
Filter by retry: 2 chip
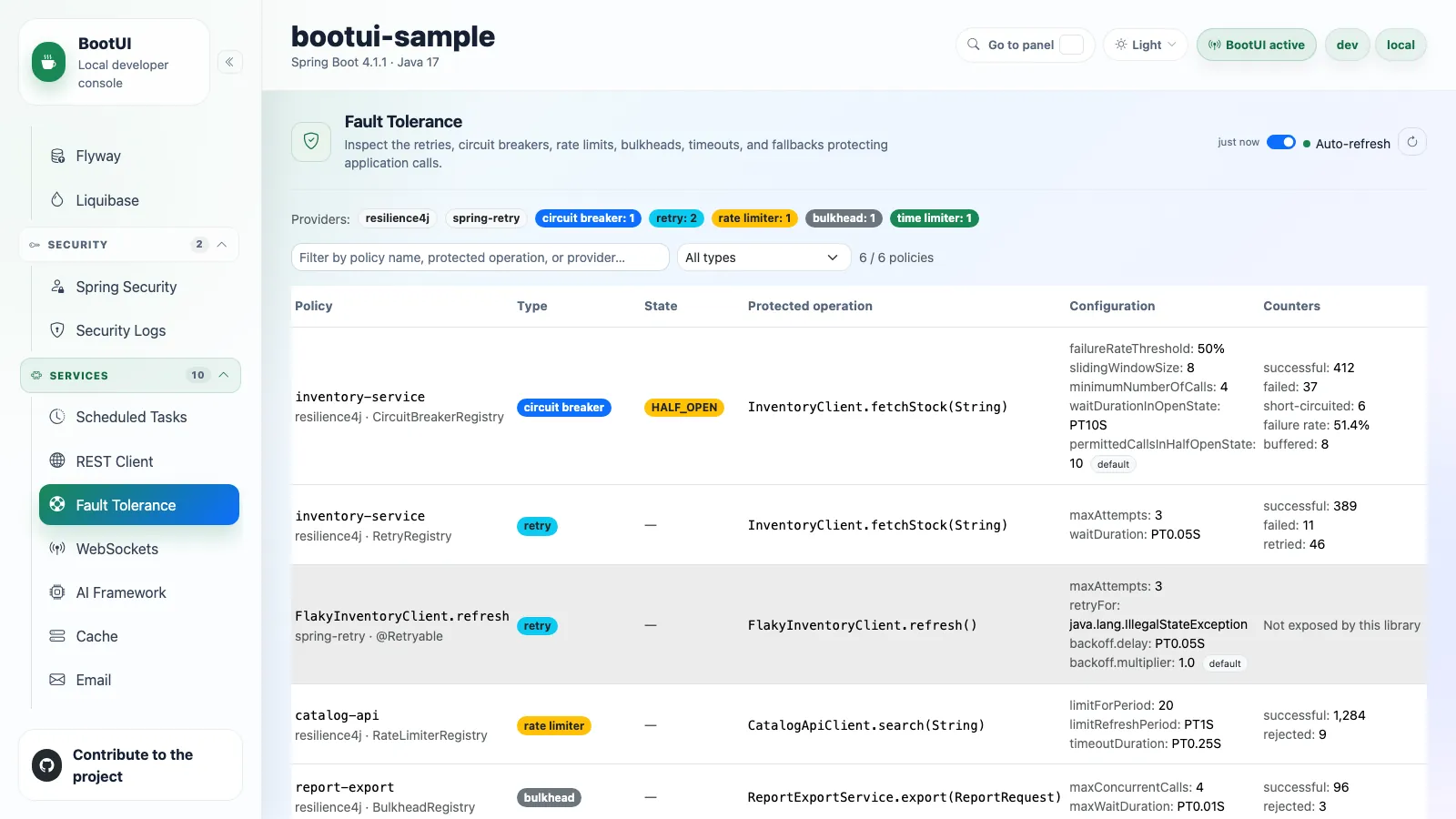tap(676, 218)
